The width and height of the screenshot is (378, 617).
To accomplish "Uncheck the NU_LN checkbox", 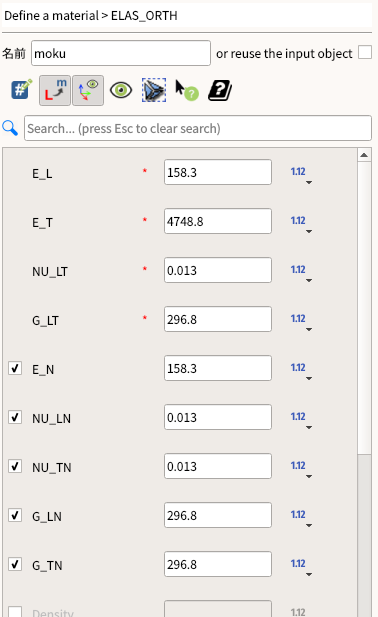I will [15, 417].
